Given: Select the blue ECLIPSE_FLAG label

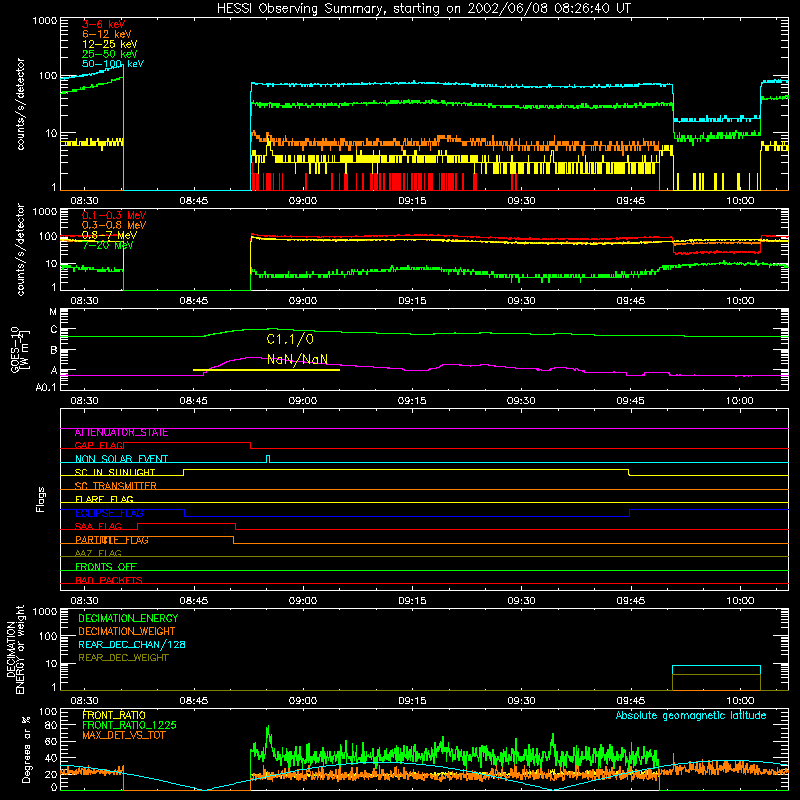Looking at the screenshot, I should pyautogui.click(x=109, y=513).
